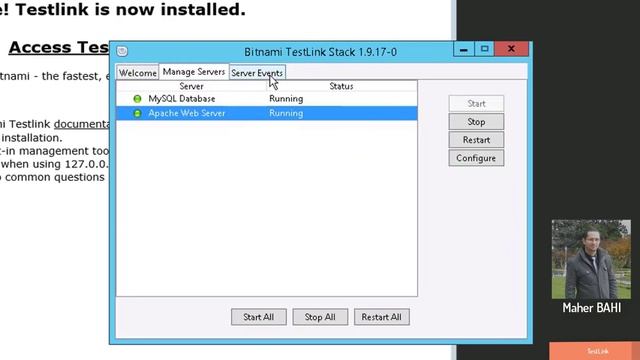Click Stop All servers button
This screenshot has height=360, width=640.
pyautogui.click(x=320, y=317)
